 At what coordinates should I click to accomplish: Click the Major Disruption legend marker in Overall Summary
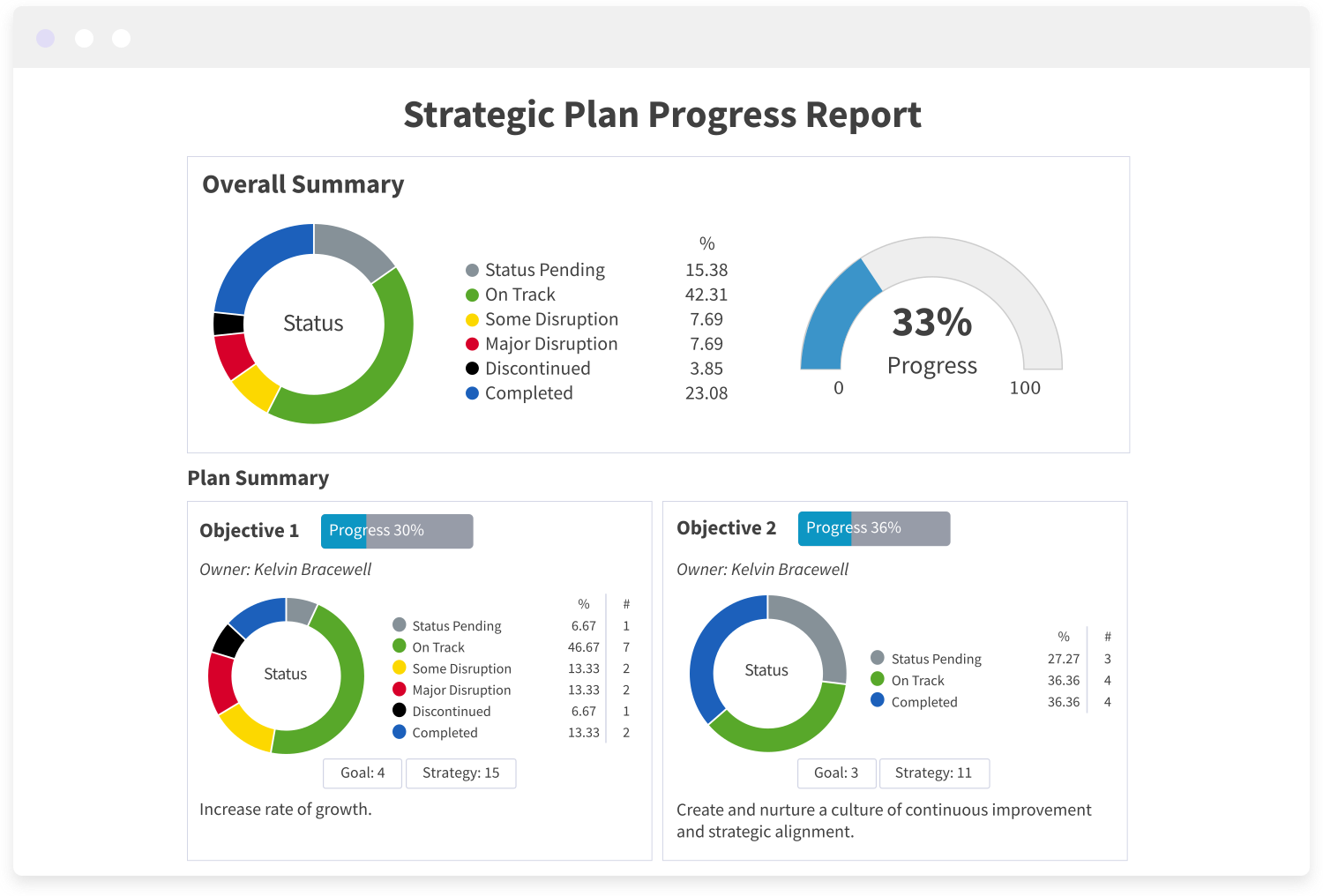473,343
